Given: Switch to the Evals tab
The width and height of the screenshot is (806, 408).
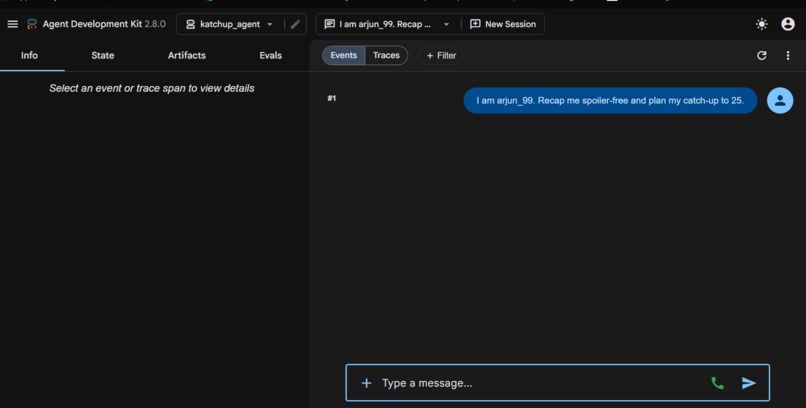Looking at the screenshot, I should tap(270, 55).
